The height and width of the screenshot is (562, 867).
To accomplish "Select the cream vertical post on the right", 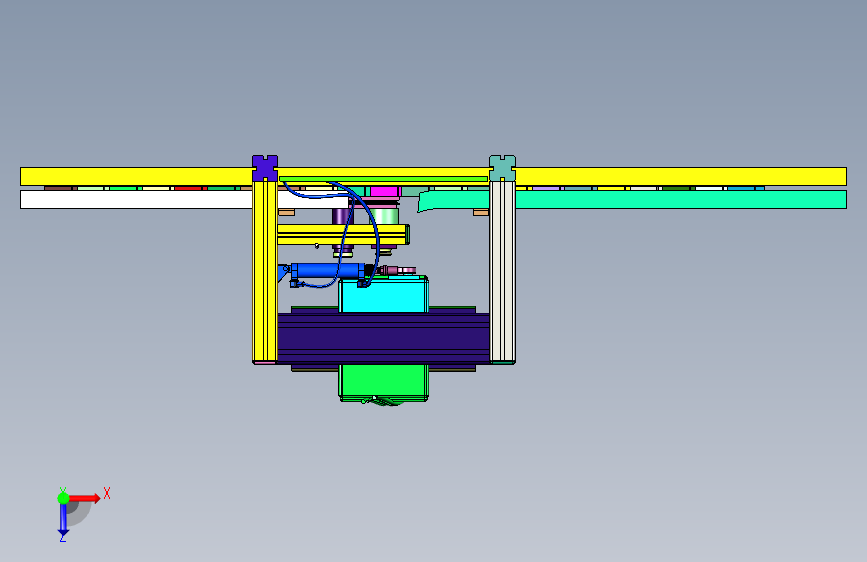I will tap(502, 271).
